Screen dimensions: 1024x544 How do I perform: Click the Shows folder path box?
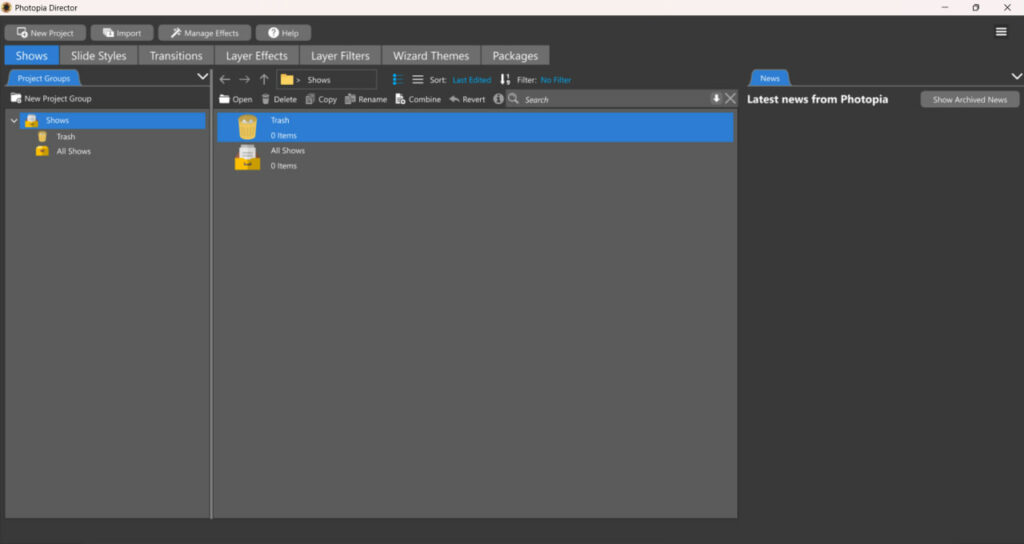tap(327, 80)
